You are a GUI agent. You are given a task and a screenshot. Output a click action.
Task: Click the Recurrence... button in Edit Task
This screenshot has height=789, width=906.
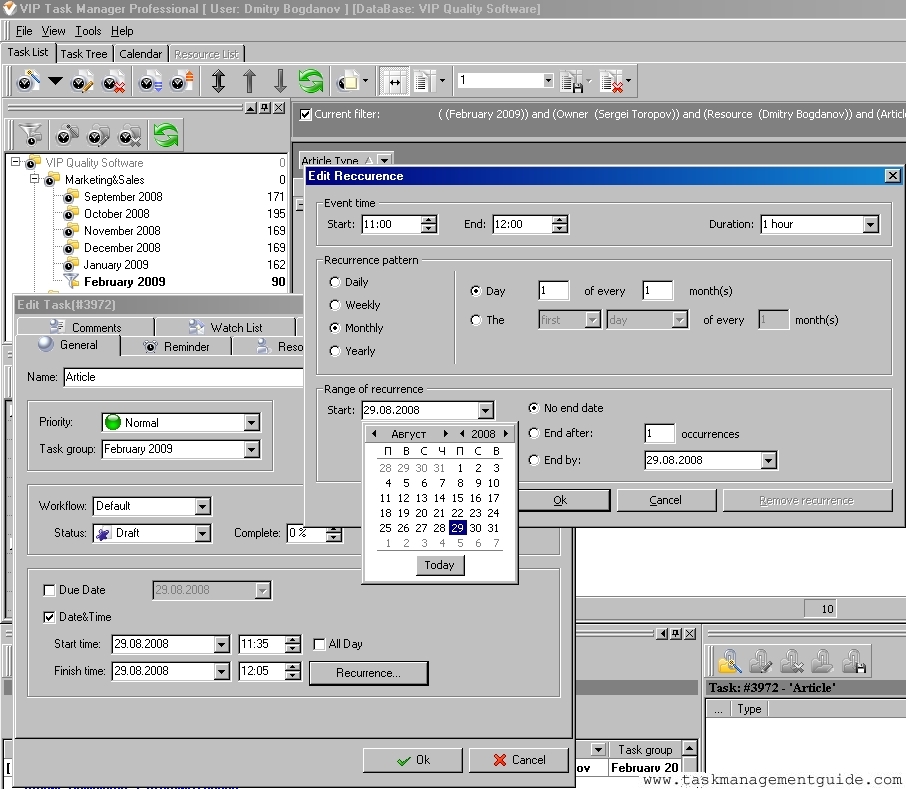[368, 673]
